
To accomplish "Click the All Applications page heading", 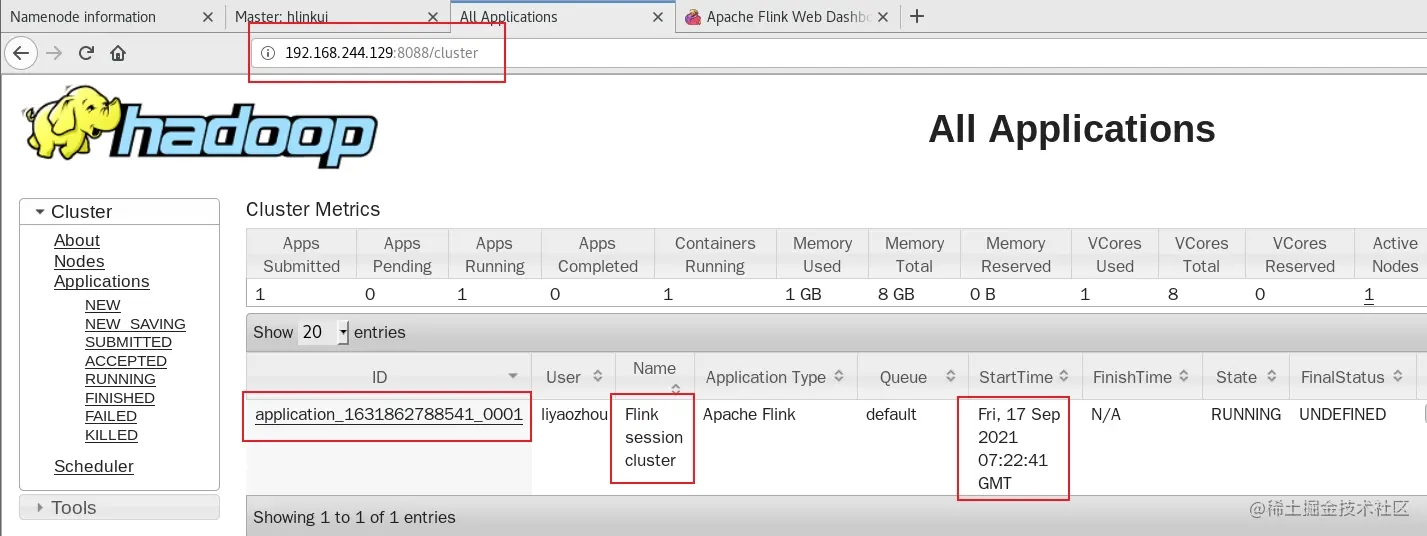I will 1072,129.
